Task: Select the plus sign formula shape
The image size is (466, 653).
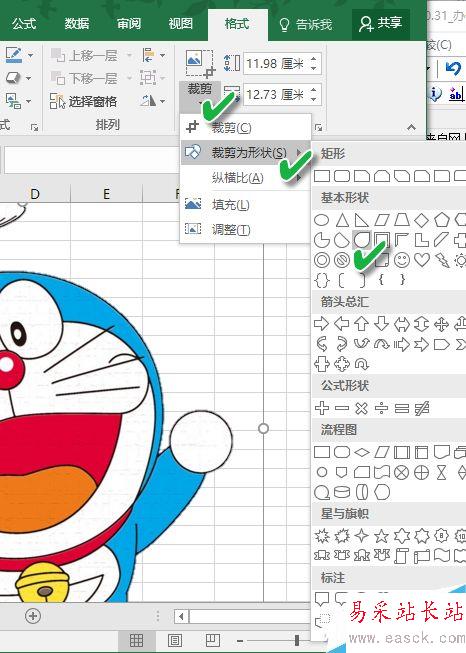Action: pos(321,408)
